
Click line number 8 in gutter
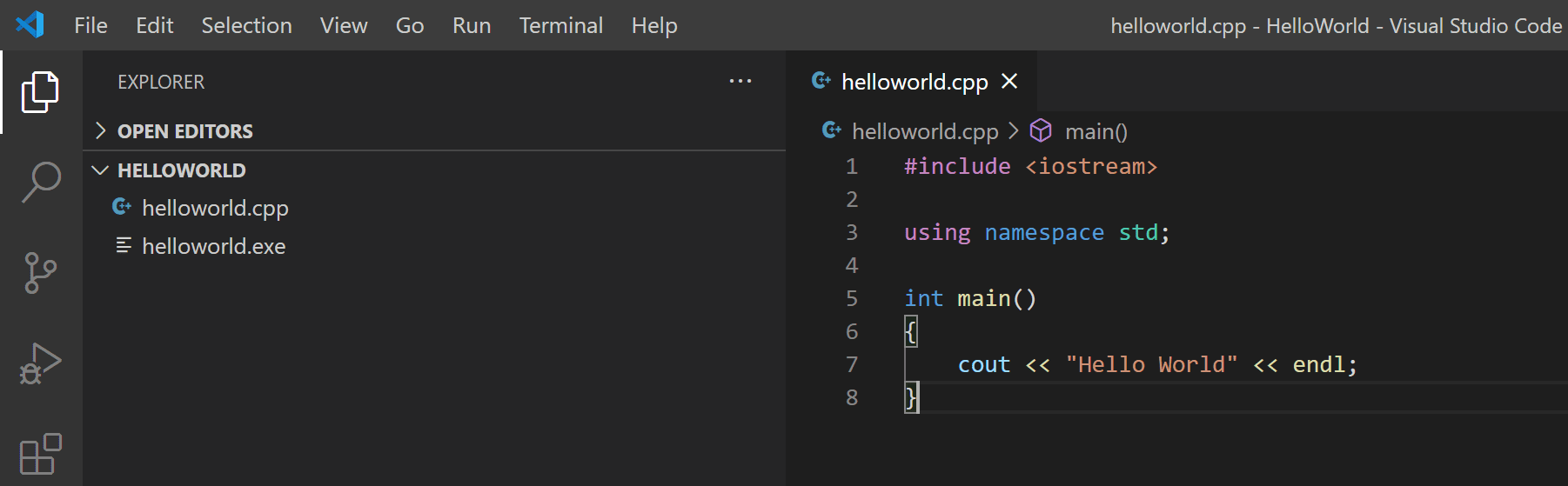pos(851,397)
